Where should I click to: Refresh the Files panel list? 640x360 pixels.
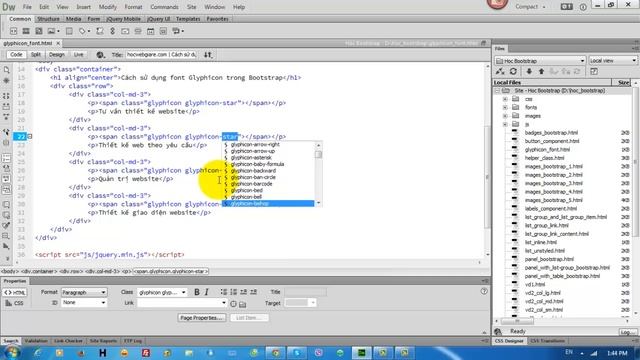point(513,71)
